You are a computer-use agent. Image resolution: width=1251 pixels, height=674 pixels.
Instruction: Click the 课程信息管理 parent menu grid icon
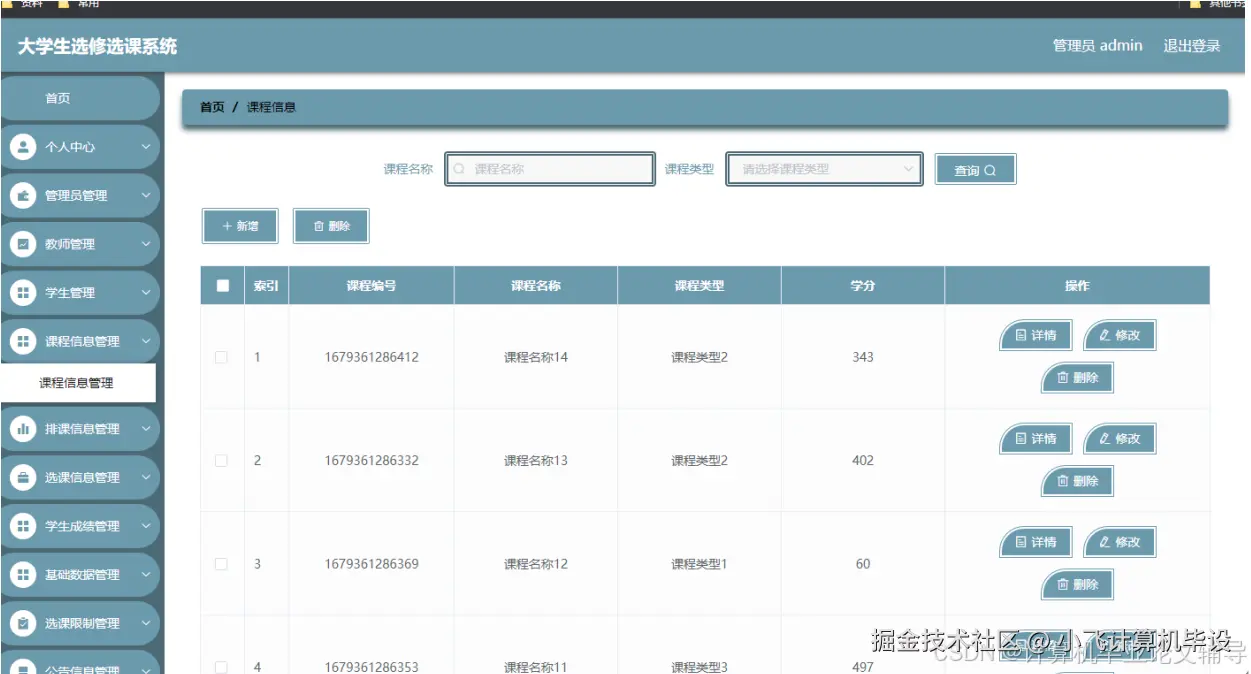click(23, 341)
